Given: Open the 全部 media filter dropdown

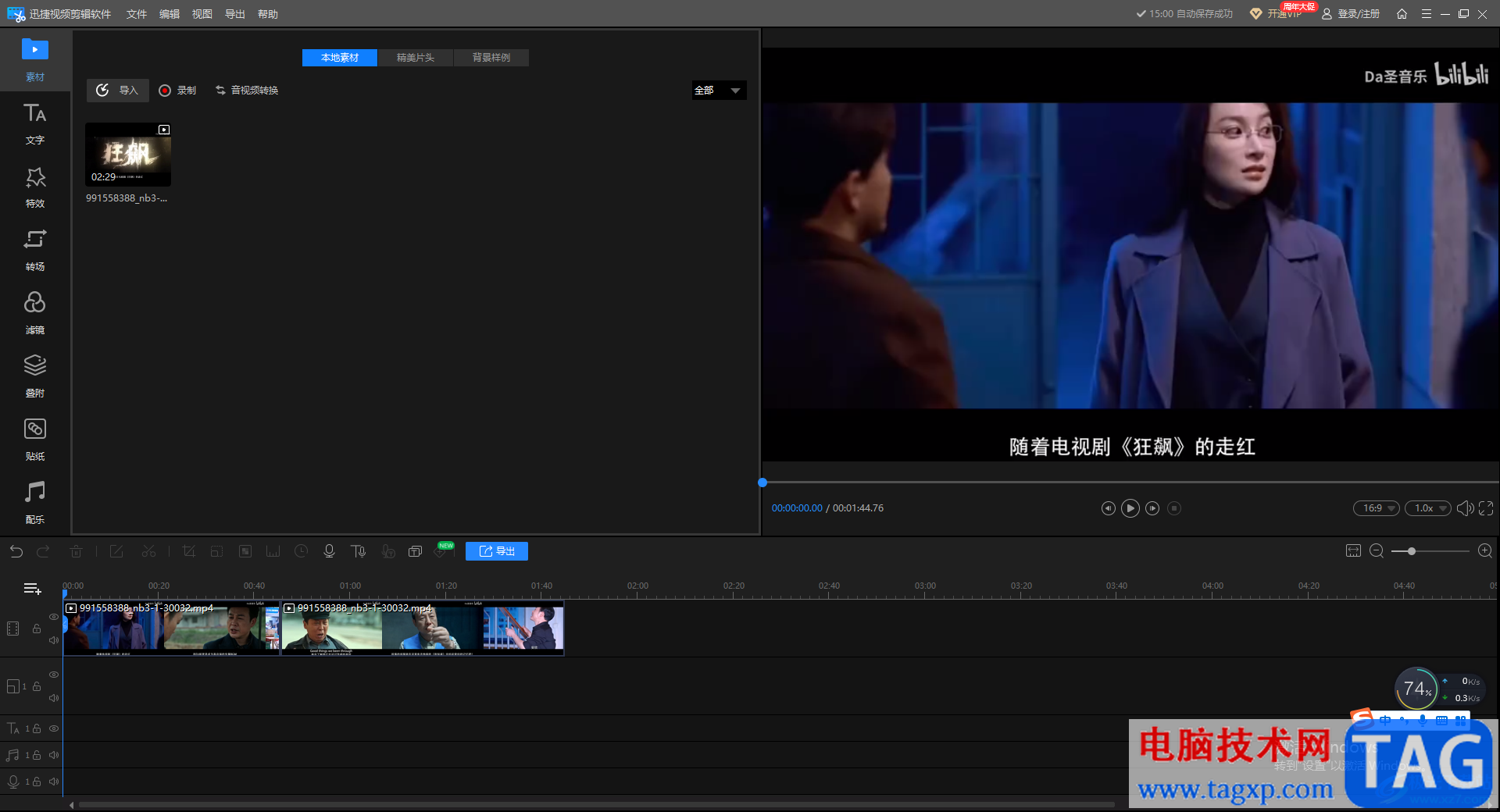Looking at the screenshot, I should 719,91.
